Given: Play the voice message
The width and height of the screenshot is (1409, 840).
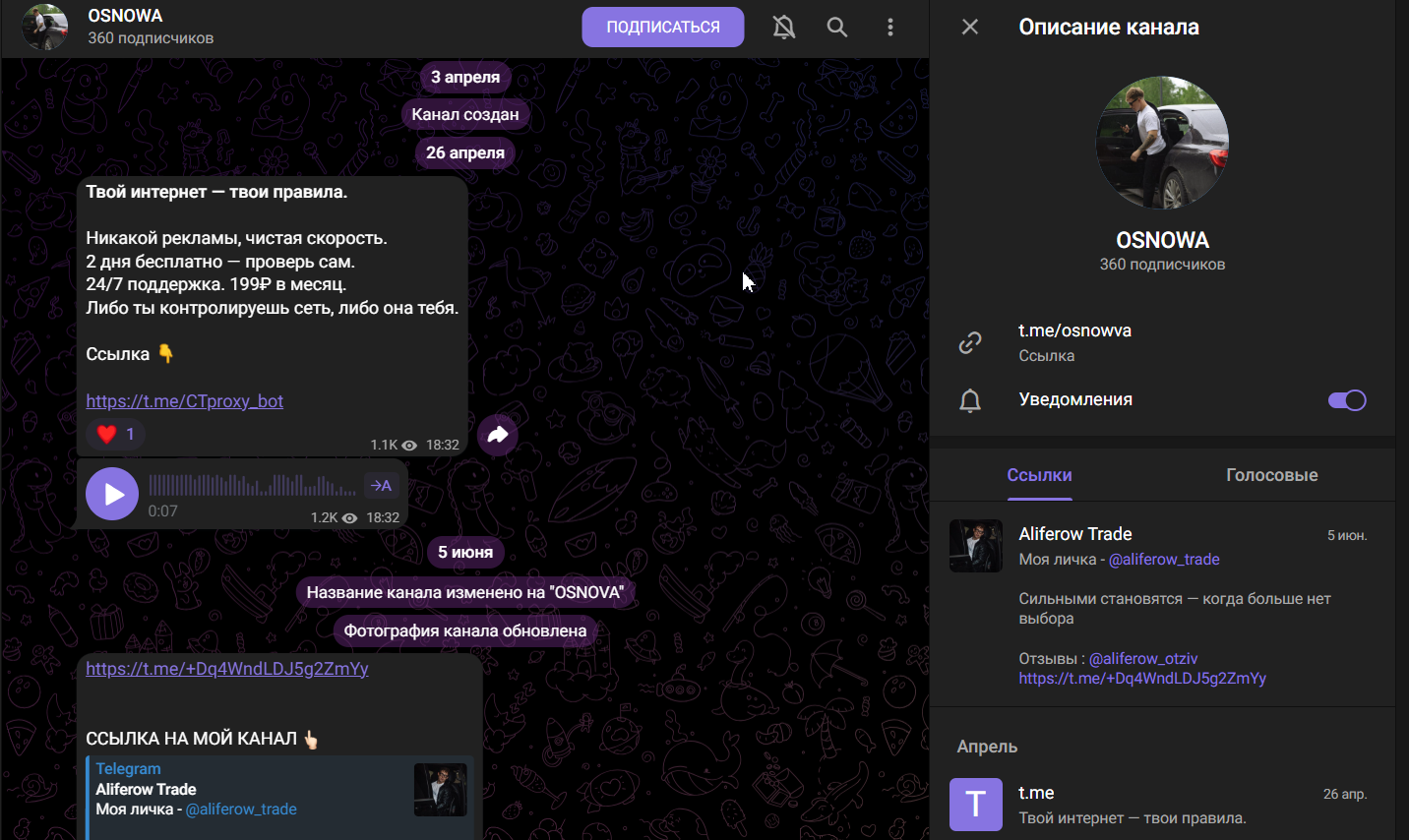Looking at the screenshot, I should pyautogui.click(x=112, y=493).
